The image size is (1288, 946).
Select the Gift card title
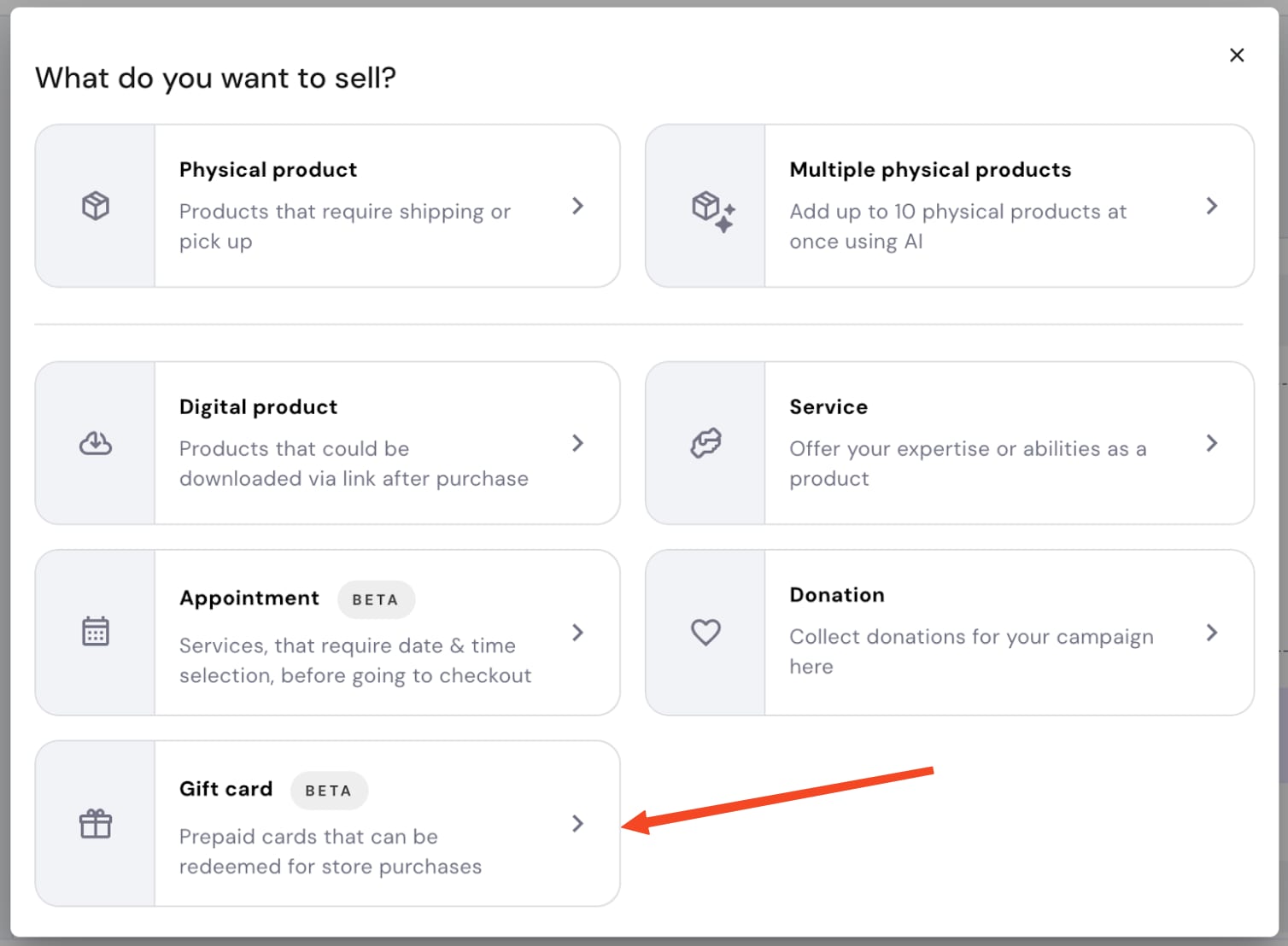[225, 789]
